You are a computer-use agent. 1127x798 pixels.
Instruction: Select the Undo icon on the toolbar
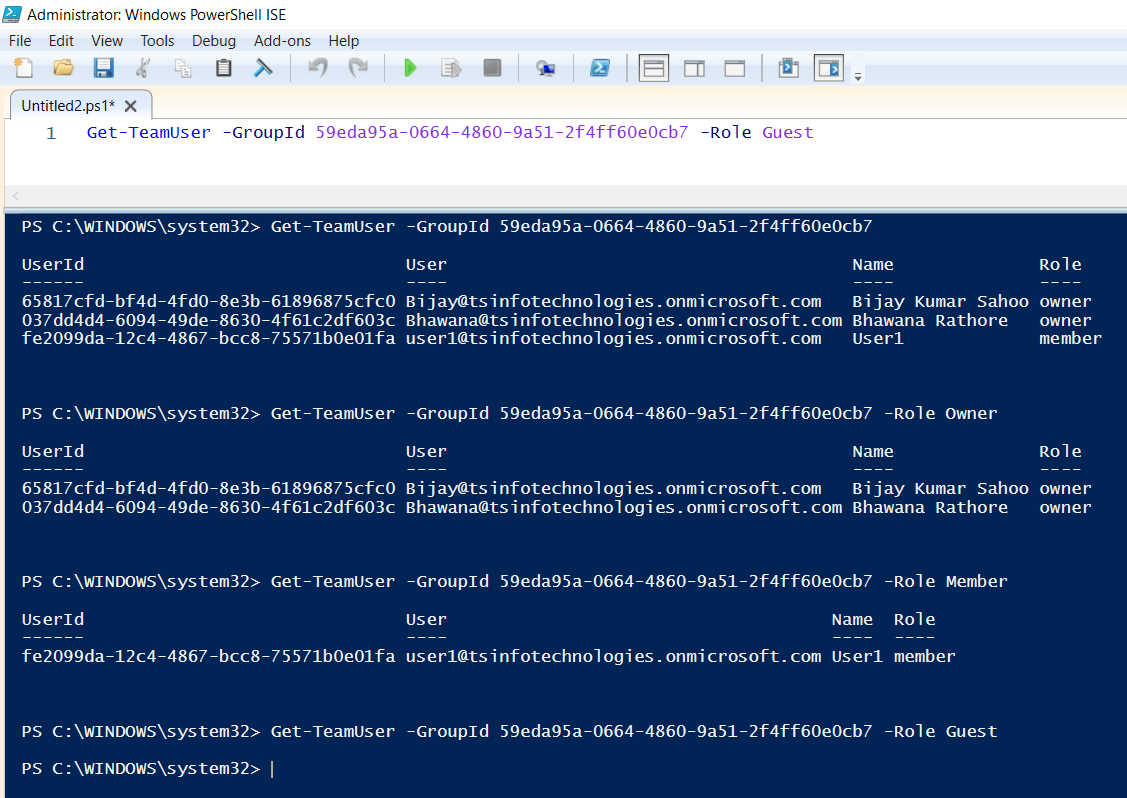(x=318, y=68)
